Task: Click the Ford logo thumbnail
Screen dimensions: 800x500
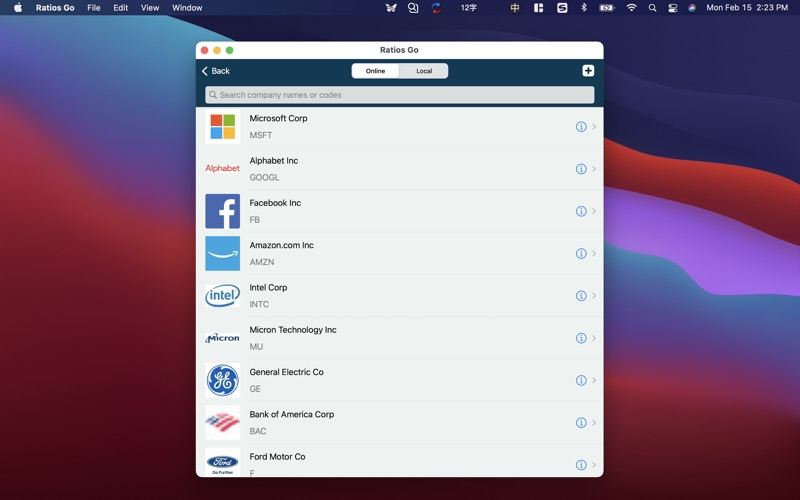Action: pos(222,462)
